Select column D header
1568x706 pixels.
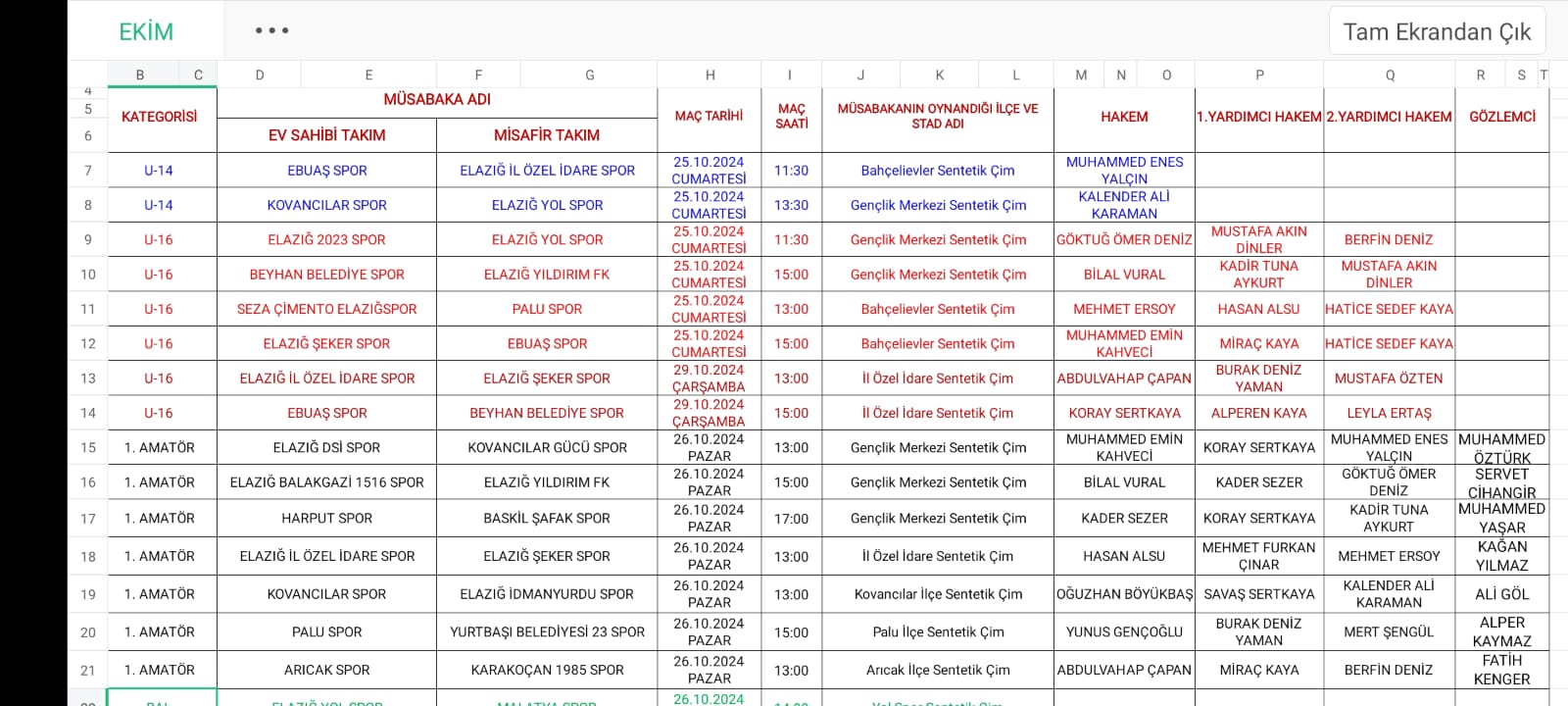coord(260,75)
